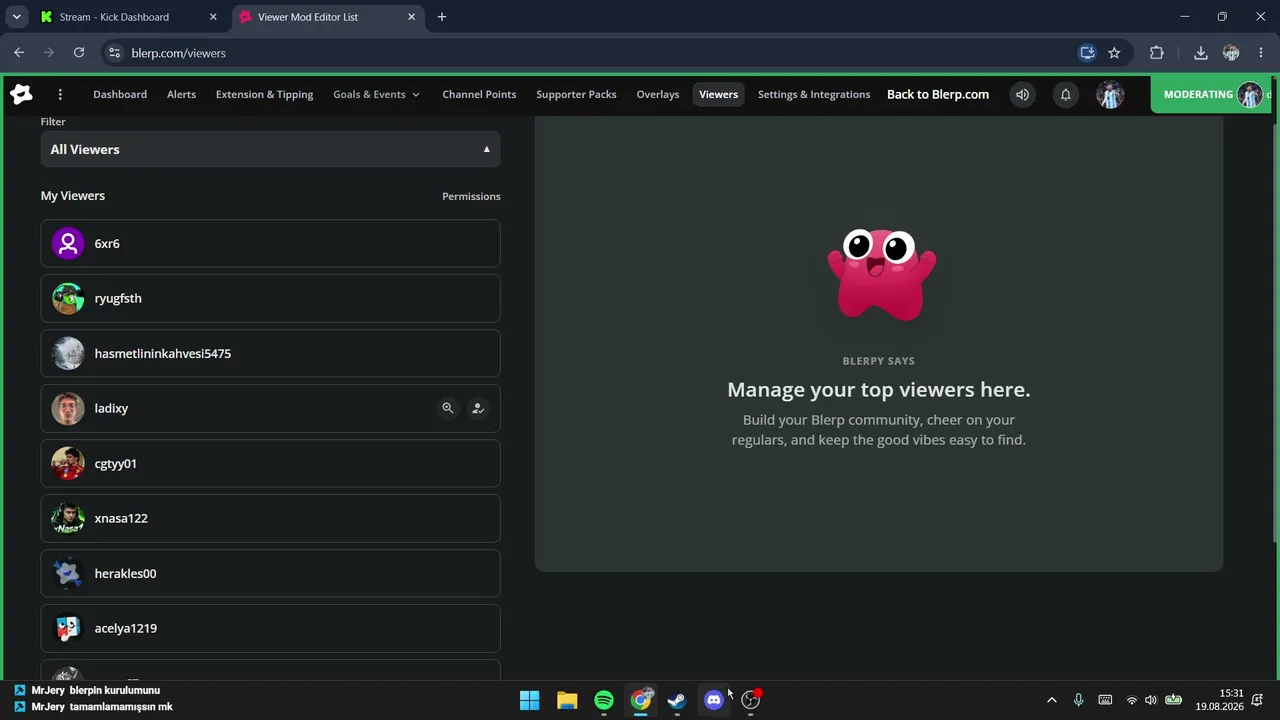Screen dimensions: 1280x720
Task: Select viewer 6xr6
Action: [270, 243]
